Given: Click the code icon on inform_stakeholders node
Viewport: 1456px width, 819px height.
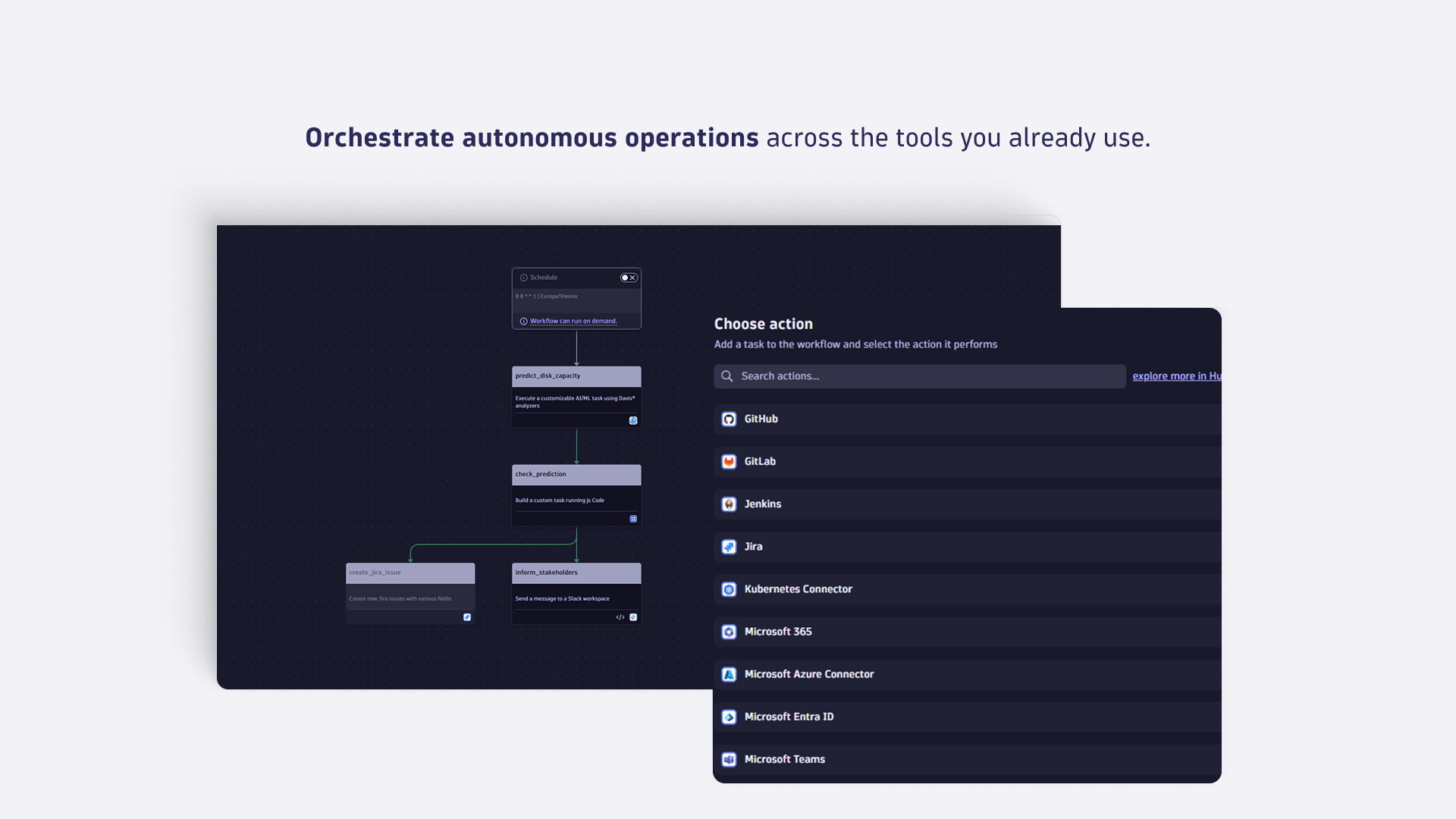Looking at the screenshot, I should click(619, 617).
